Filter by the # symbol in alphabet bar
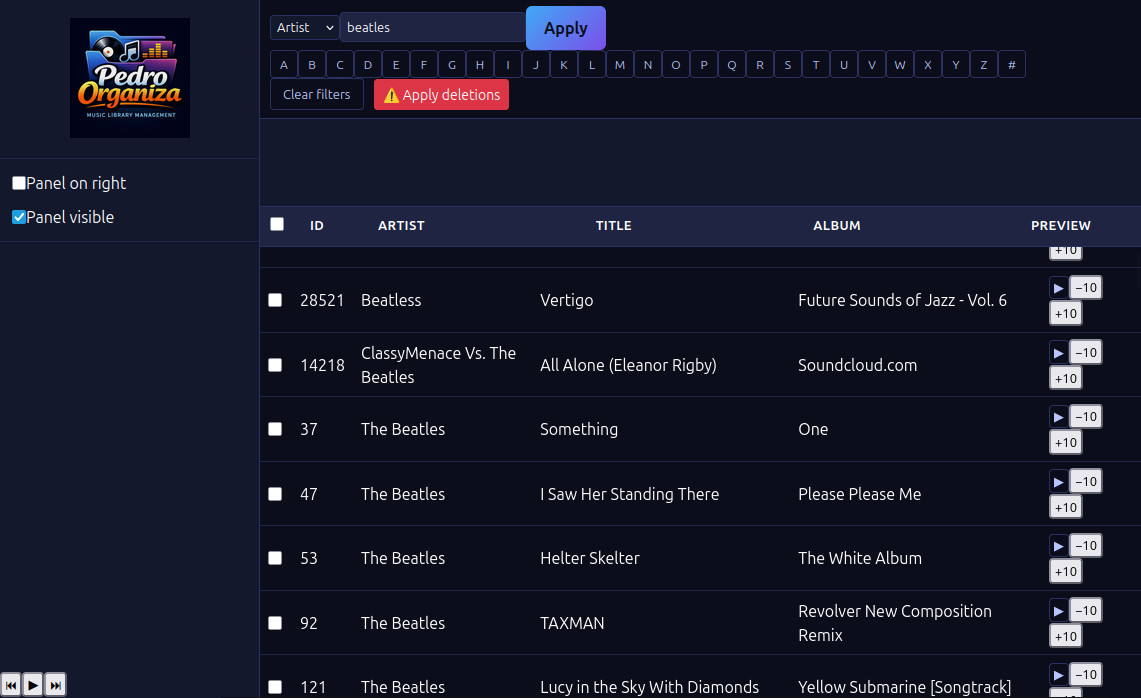Image resolution: width=1141 pixels, height=698 pixels. [x=1012, y=65]
